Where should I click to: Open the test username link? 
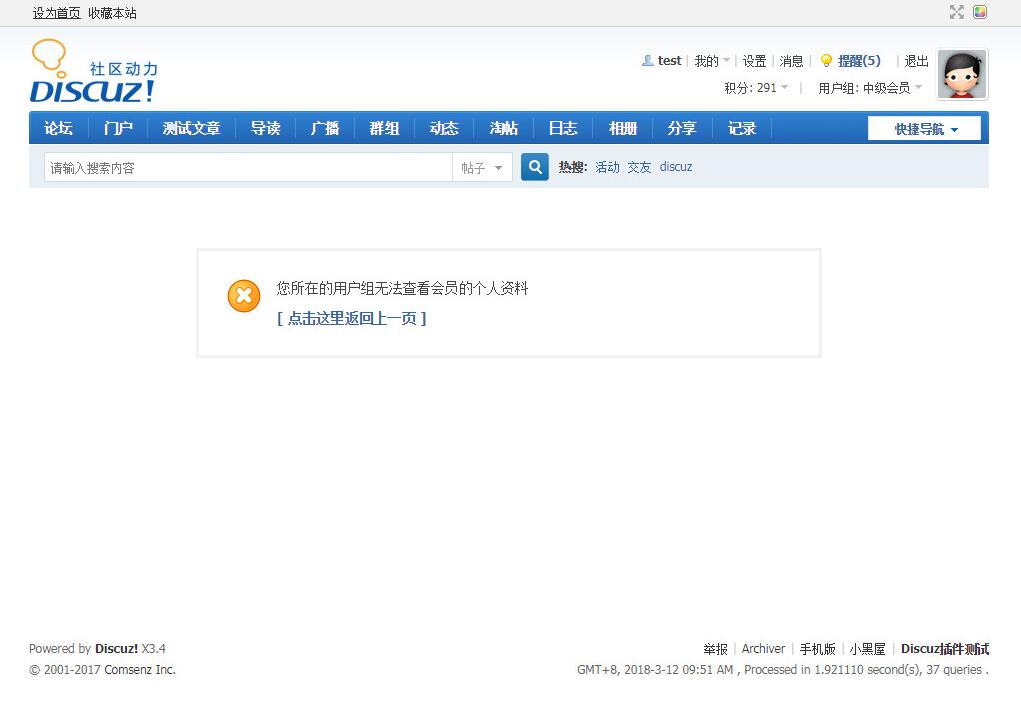(669, 61)
